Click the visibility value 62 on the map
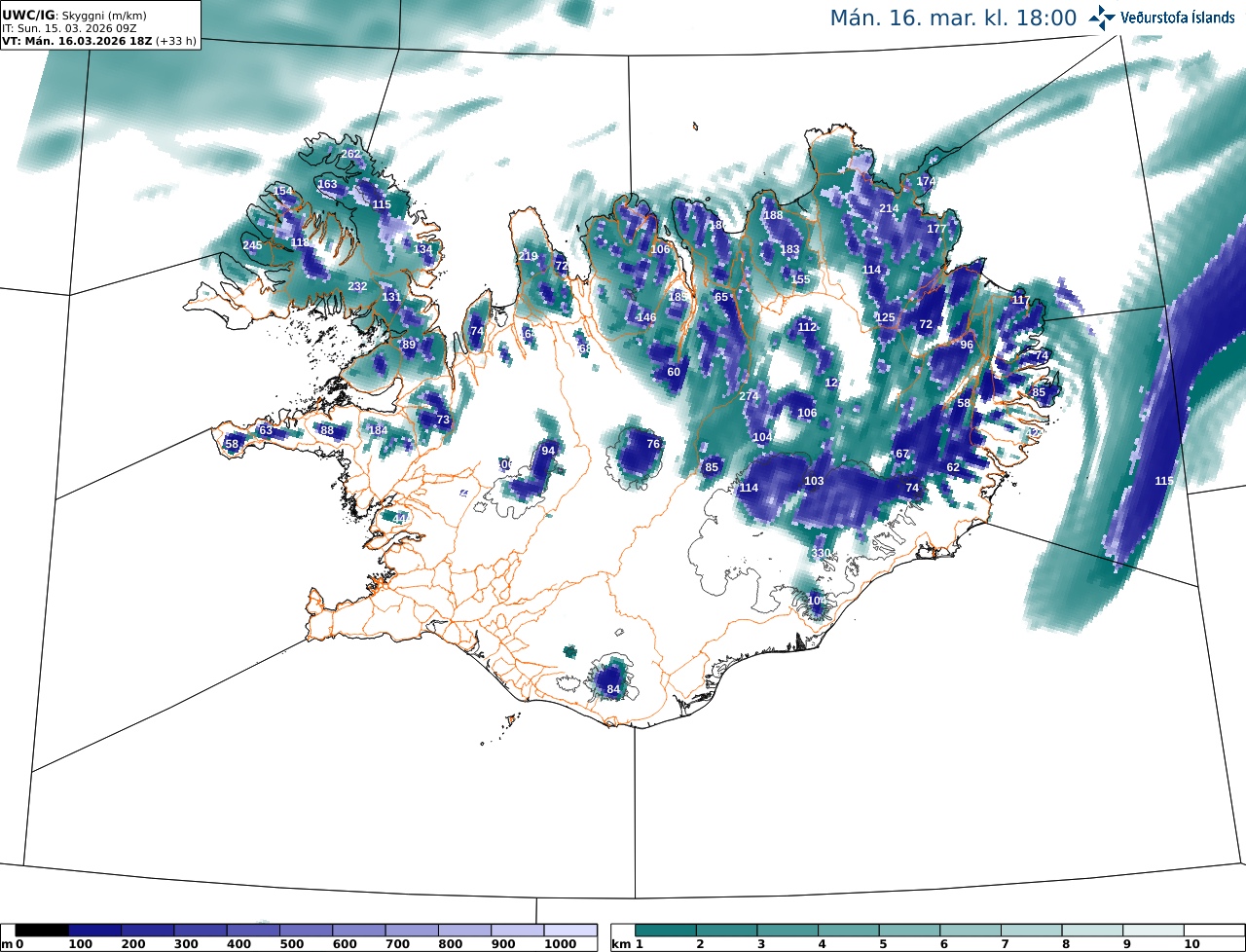The image size is (1246, 952). [x=953, y=467]
